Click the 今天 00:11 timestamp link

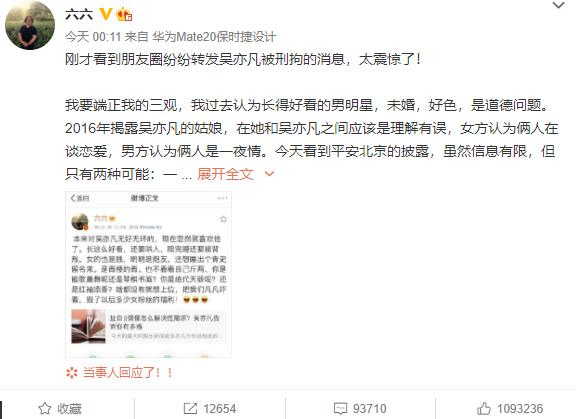tap(93, 36)
